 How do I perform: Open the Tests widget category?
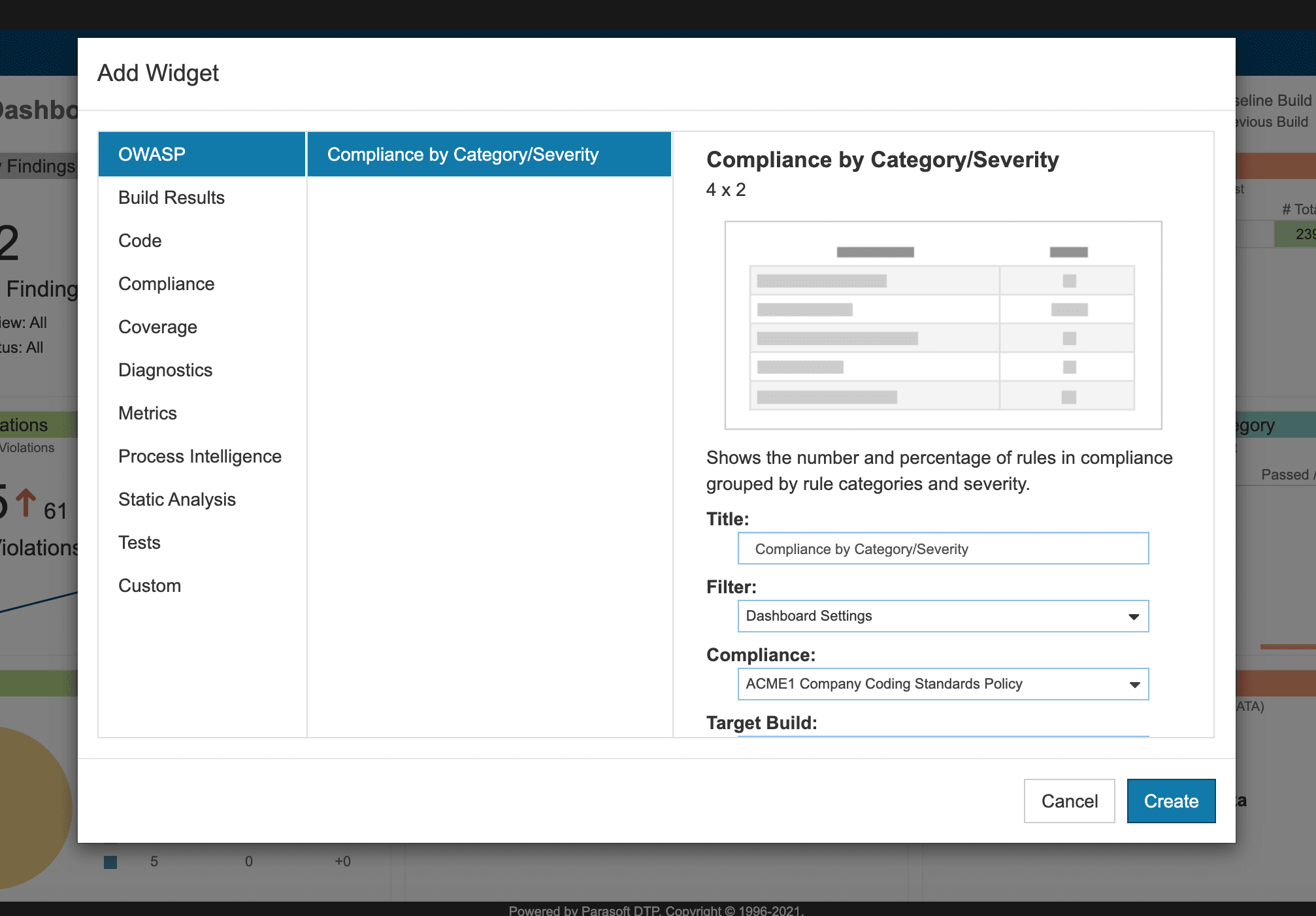point(202,542)
